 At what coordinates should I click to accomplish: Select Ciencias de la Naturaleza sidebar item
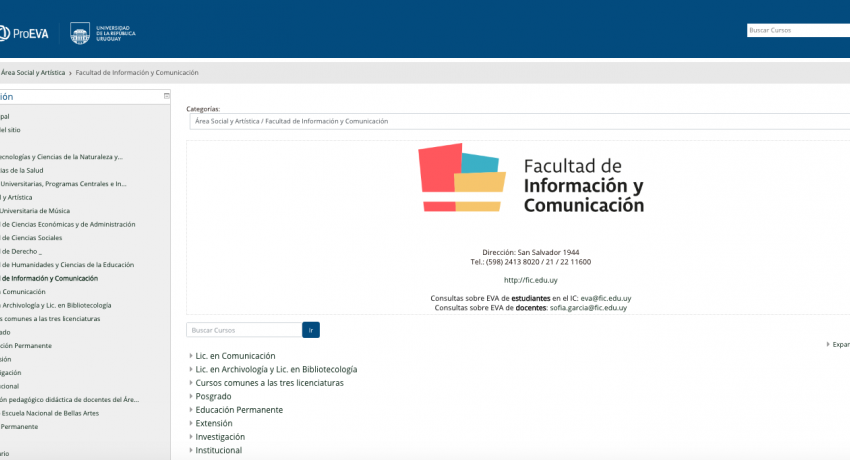(61, 157)
